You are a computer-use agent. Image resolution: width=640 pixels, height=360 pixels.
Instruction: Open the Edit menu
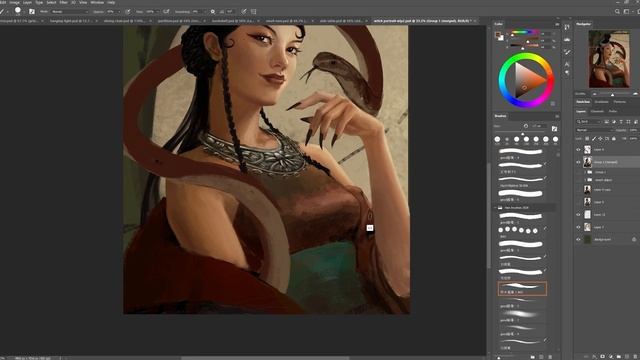[3, 2]
